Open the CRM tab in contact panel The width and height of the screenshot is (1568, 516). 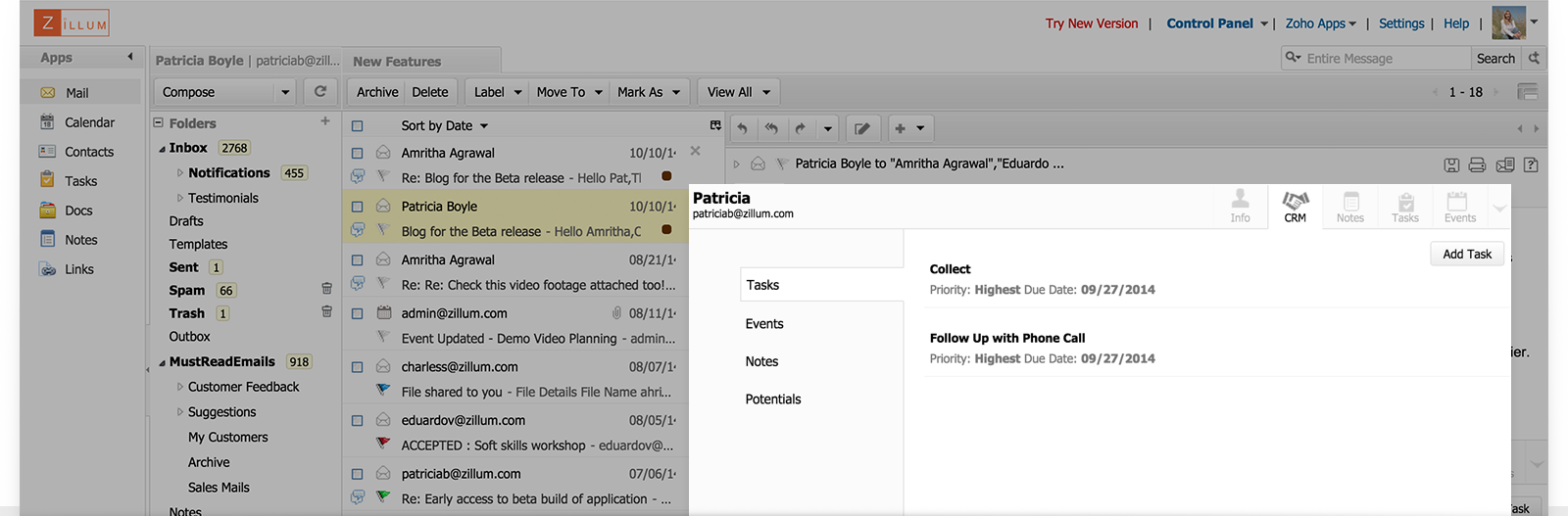pos(1295,207)
